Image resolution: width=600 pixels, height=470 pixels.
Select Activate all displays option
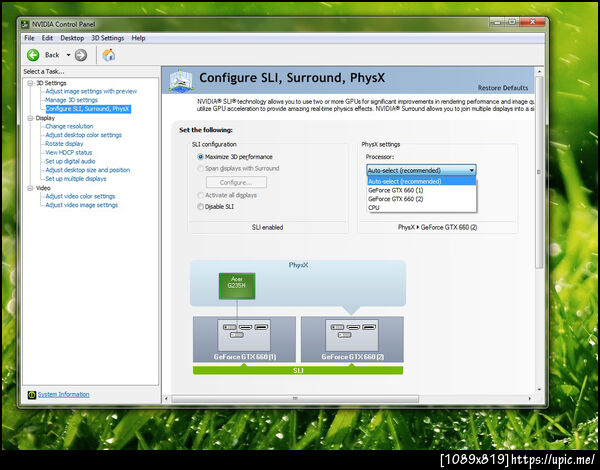click(x=227, y=195)
